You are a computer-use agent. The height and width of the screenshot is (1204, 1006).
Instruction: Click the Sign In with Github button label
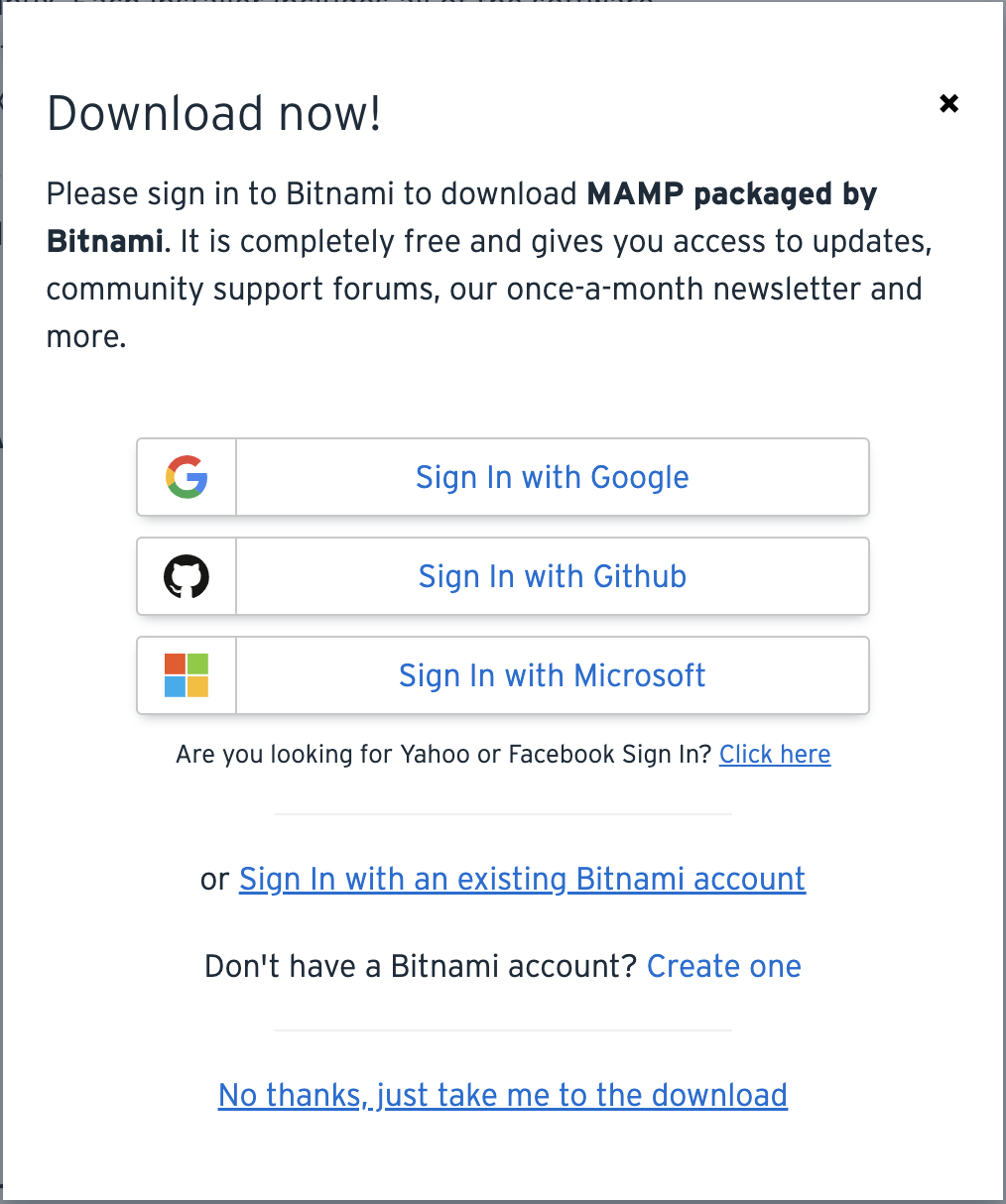coord(552,576)
